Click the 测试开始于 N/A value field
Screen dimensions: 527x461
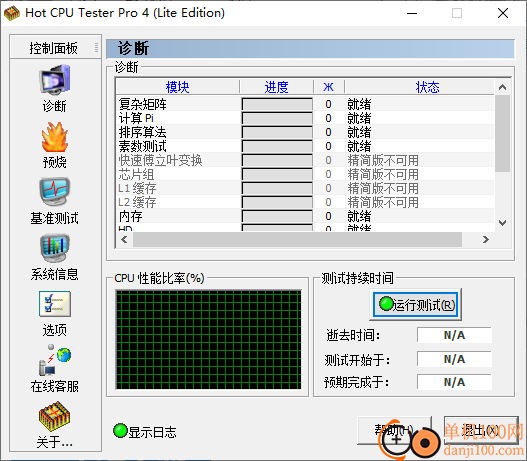click(x=454, y=359)
